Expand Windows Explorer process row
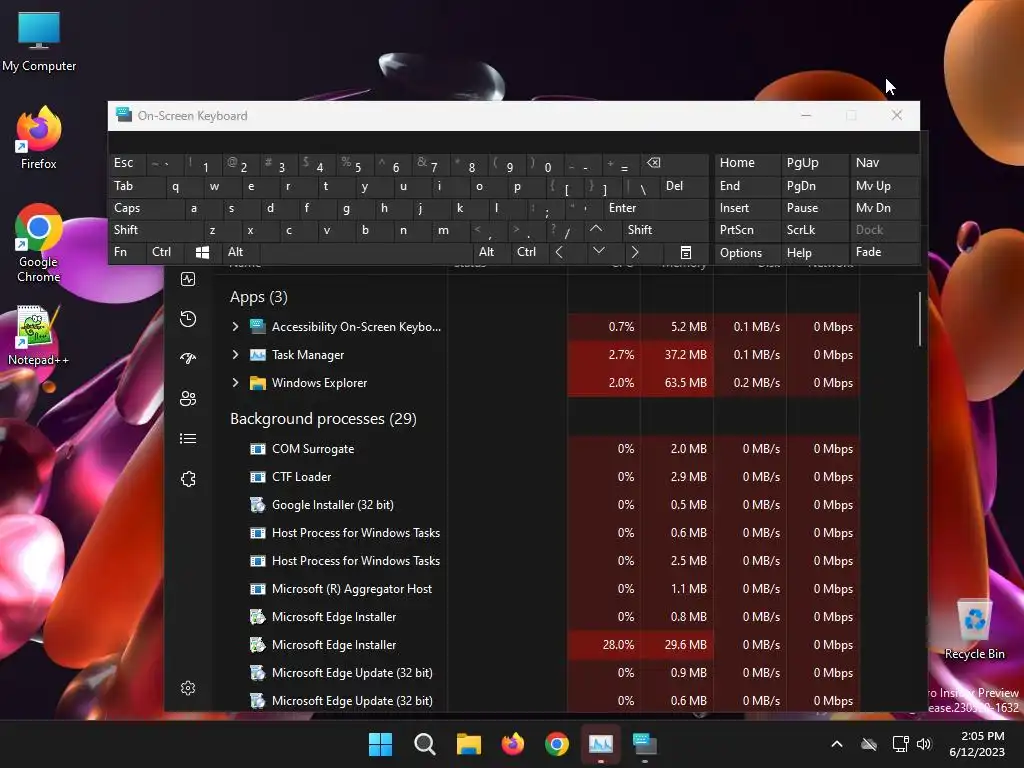 coord(235,383)
